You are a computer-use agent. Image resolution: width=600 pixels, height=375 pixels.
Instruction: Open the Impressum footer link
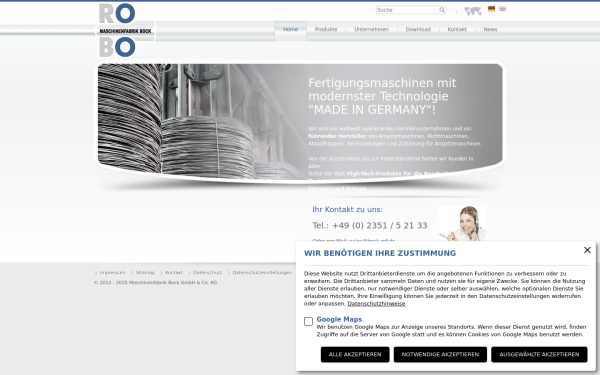112,273
